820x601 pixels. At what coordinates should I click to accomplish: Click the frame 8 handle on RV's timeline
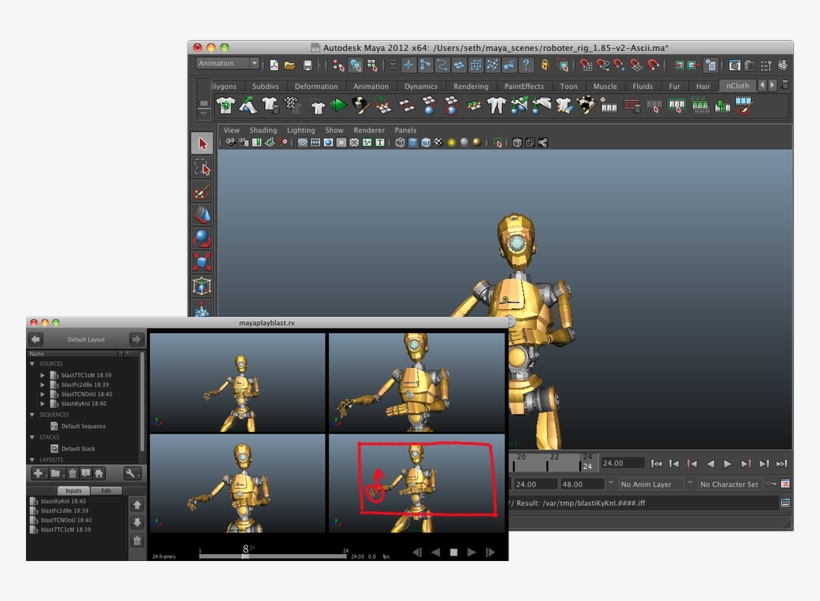(245, 556)
